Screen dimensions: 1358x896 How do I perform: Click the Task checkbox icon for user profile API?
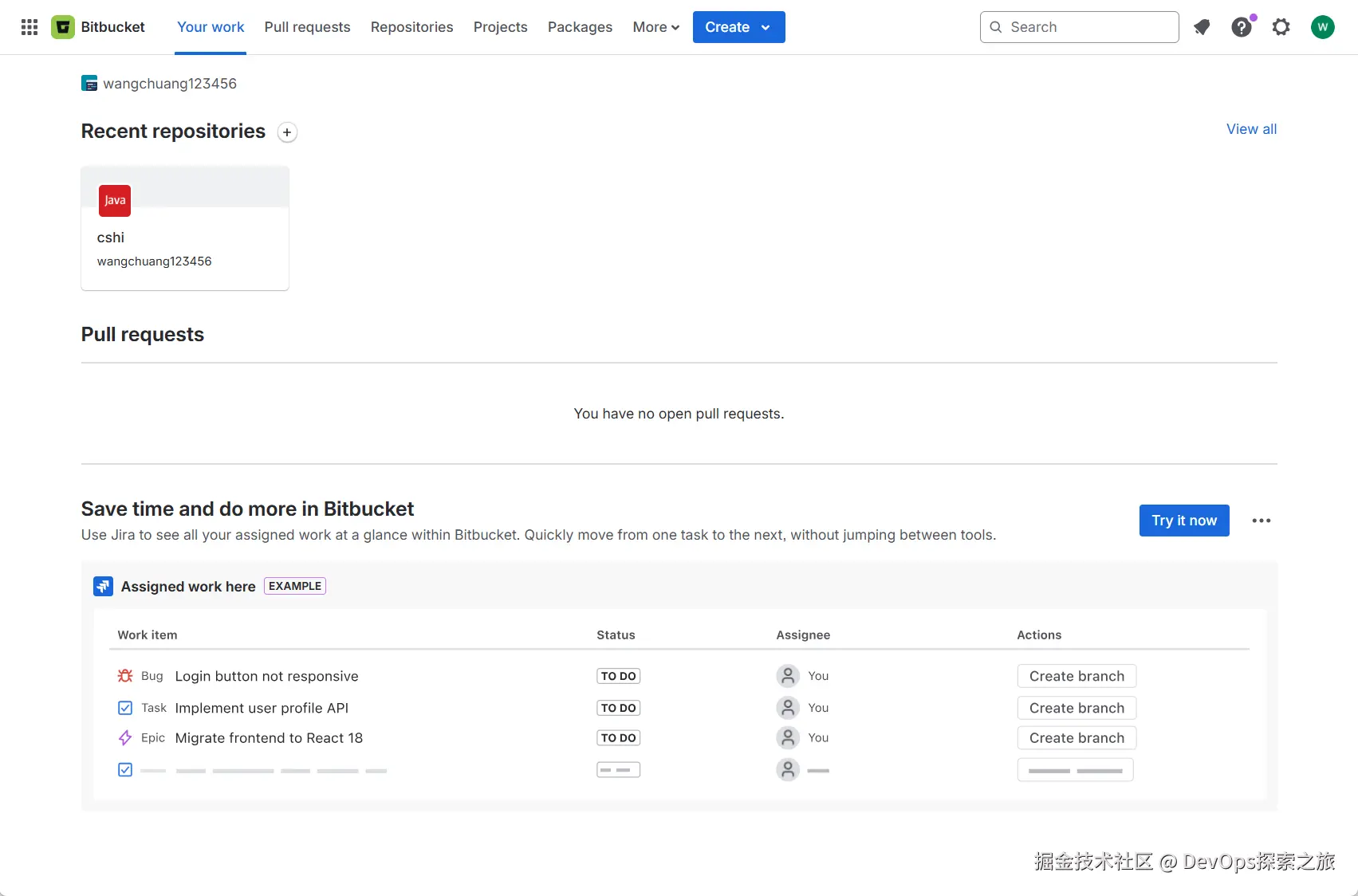click(x=125, y=708)
